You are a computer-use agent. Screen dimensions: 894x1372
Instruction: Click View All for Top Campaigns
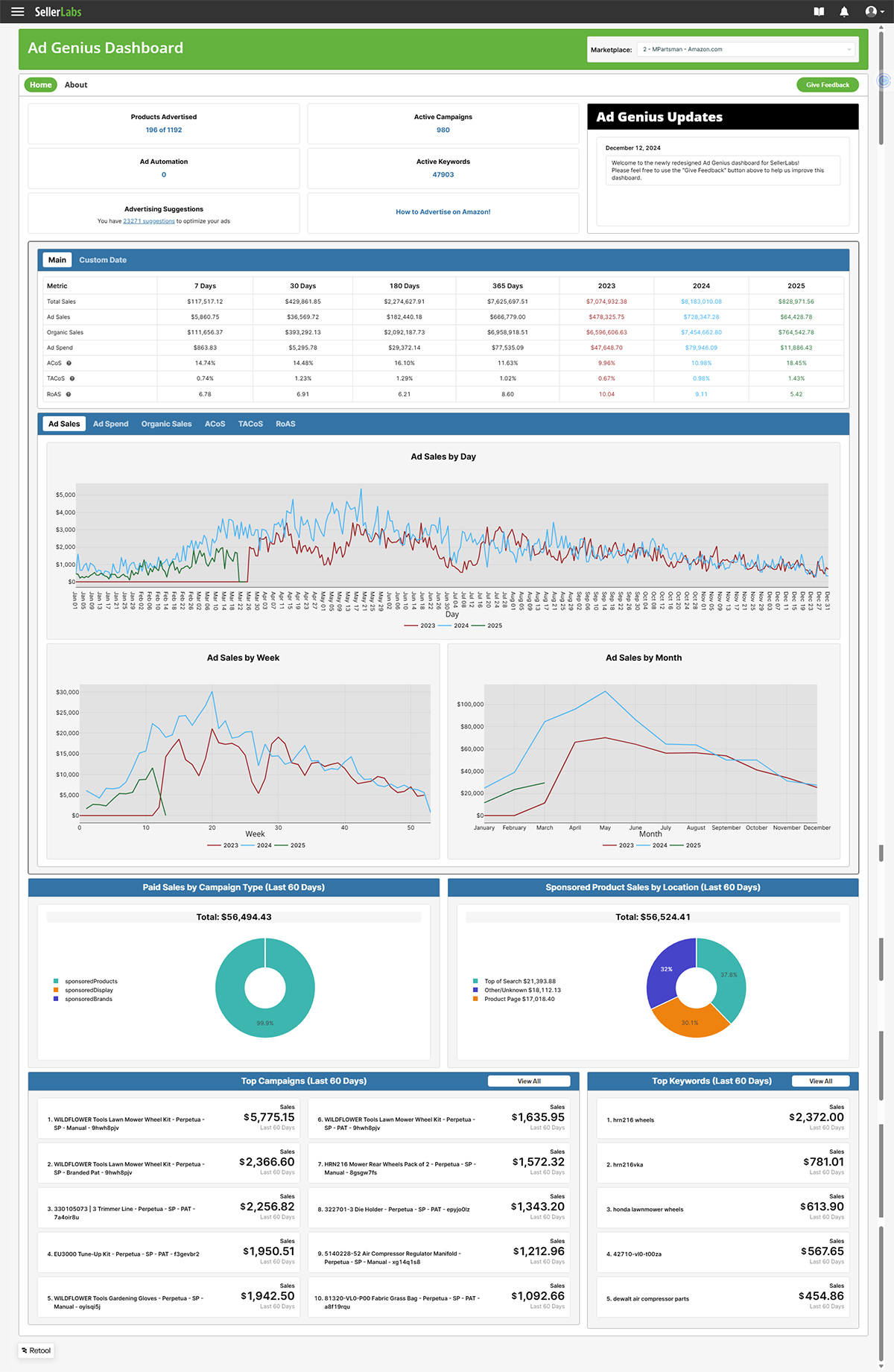[x=529, y=1082]
